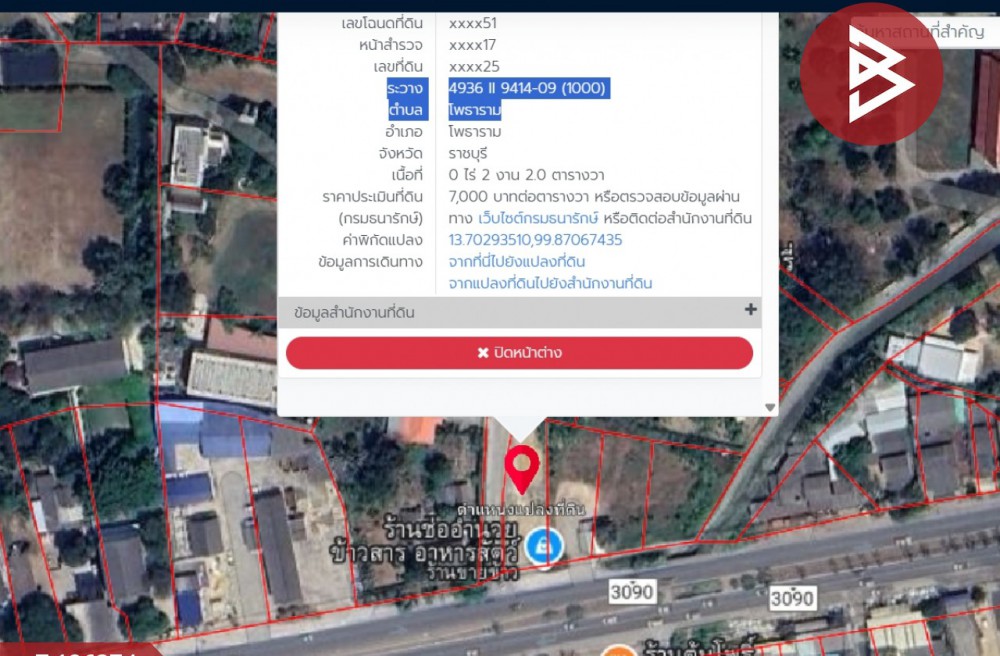Open link จากแปลงที่ดินไปยังสำนักงานที่ดิน
The height and width of the screenshot is (656, 1000).
coord(550,284)
